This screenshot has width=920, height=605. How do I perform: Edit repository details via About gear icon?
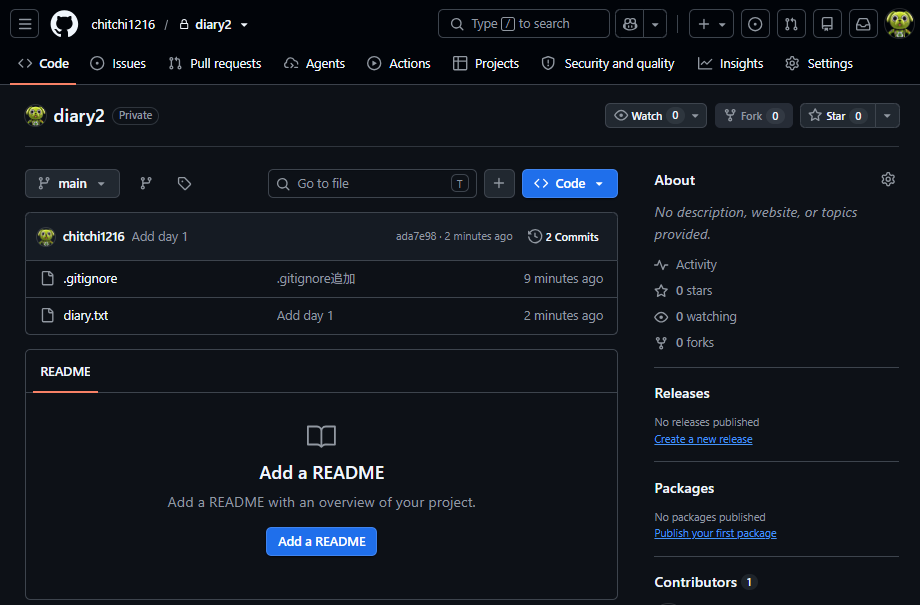pos(888,180)
